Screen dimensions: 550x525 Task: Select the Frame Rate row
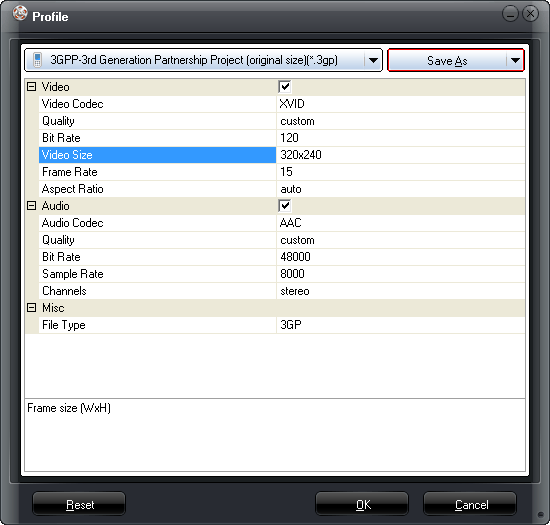(x=282, y=172)
